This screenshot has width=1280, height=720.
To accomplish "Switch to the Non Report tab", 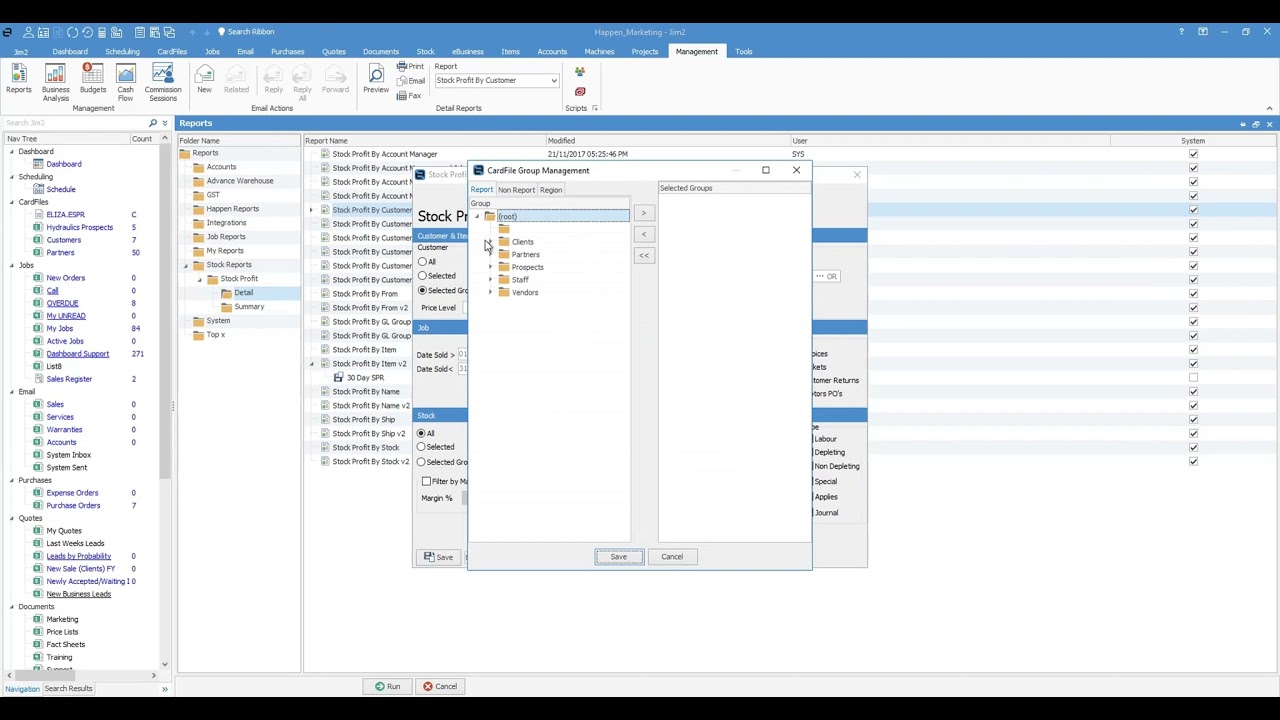I will [517, 190].
